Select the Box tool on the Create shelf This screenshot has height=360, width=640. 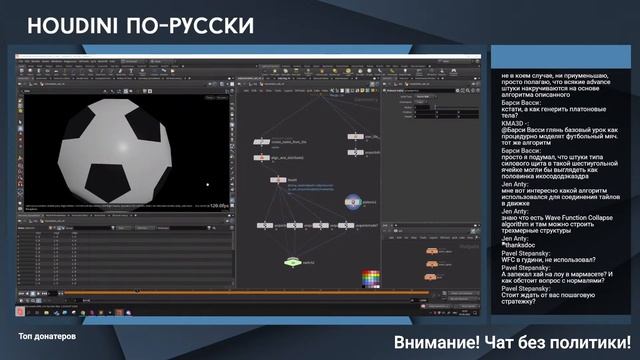(x=22, y=71)
